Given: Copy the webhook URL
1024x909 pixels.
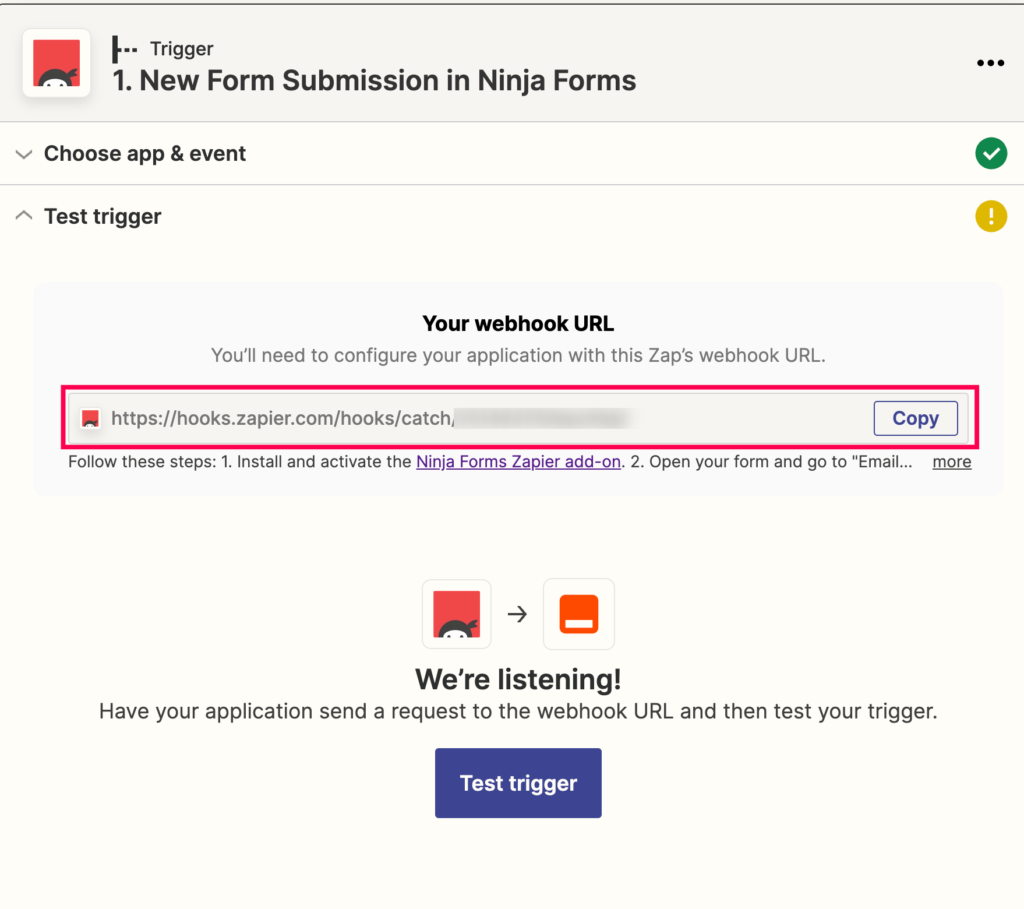Looking at the screenshot, I should (x=916, y=418).
